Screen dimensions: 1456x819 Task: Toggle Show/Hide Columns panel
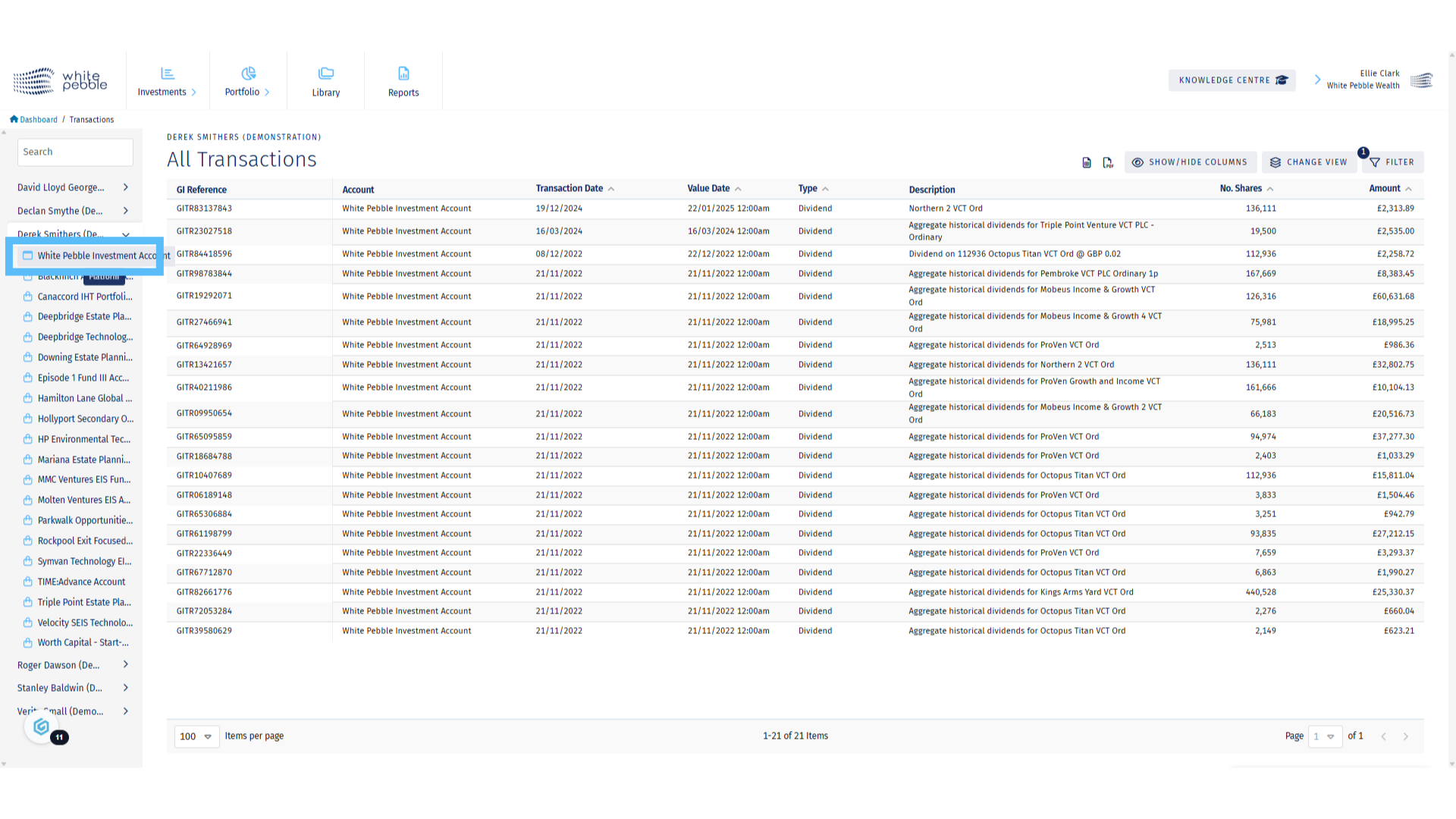(1190, 162)
